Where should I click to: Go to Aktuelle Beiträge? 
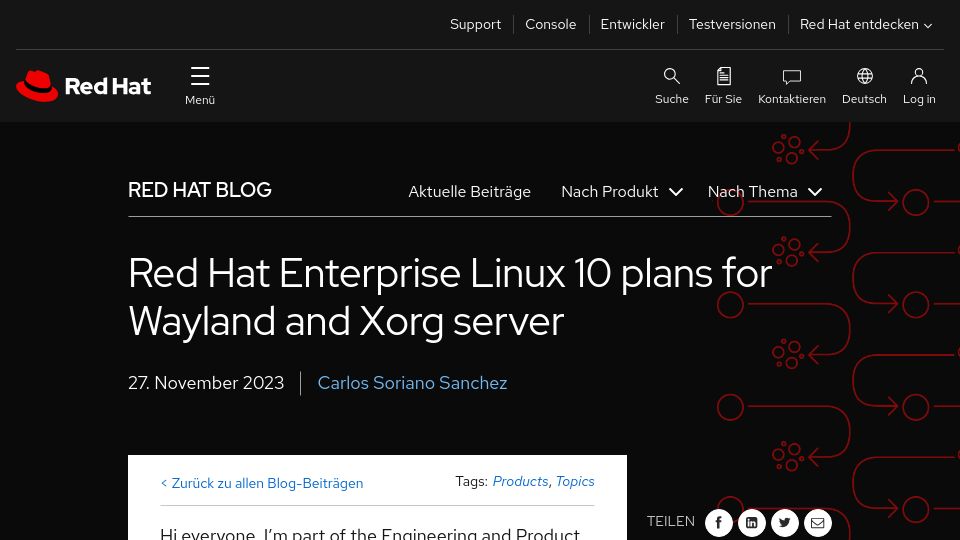click(x=470, y=192)
